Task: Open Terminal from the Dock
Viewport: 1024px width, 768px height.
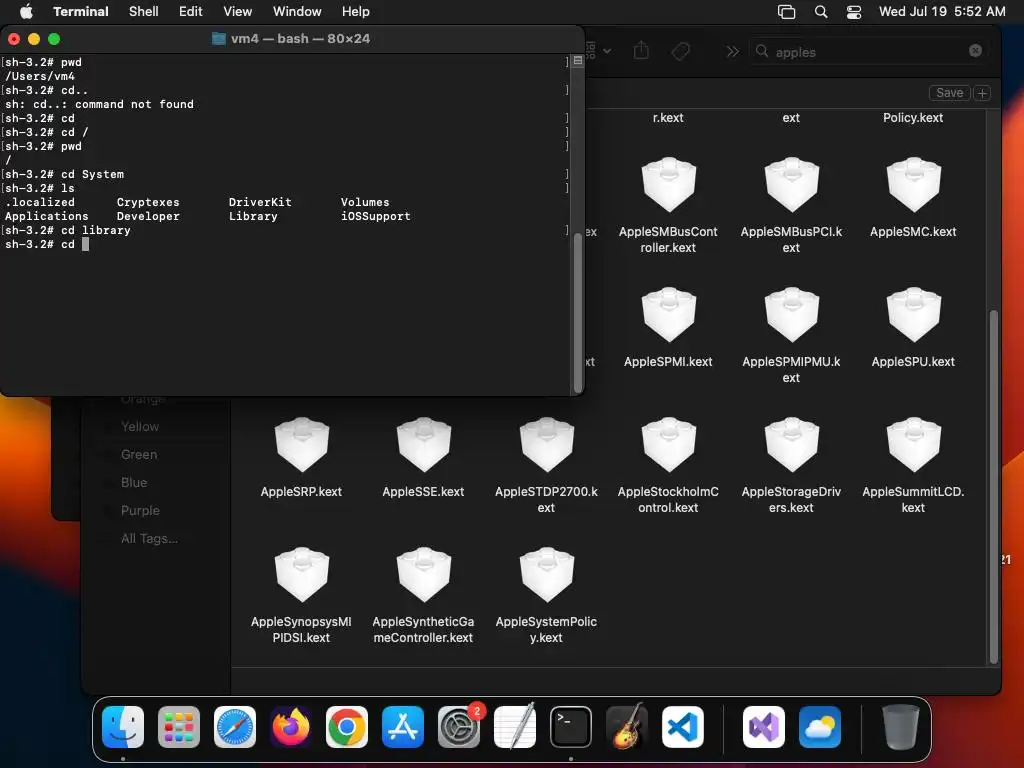Action: [571, 727]
